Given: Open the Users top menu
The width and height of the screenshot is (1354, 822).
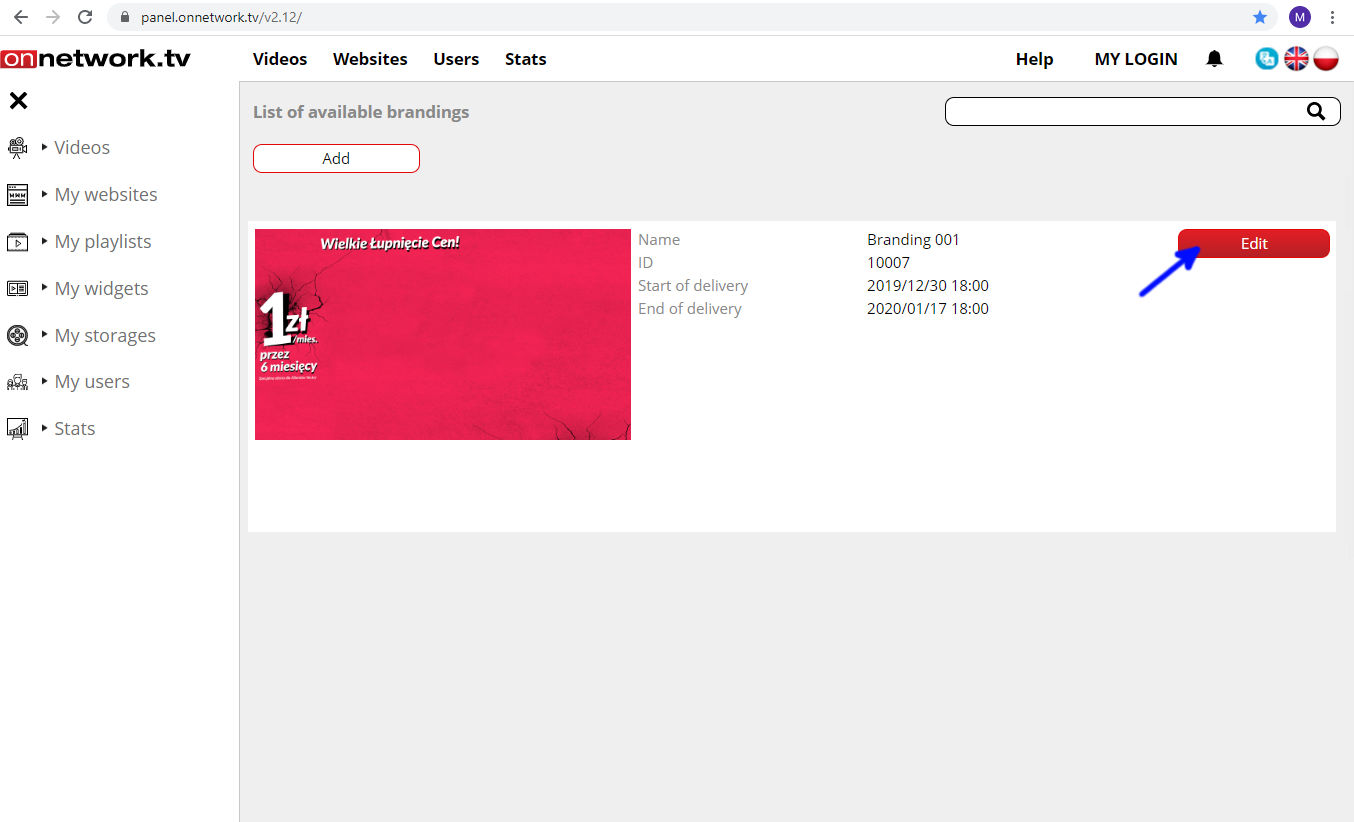Looking at the screenshot, I should coord(456,59).
